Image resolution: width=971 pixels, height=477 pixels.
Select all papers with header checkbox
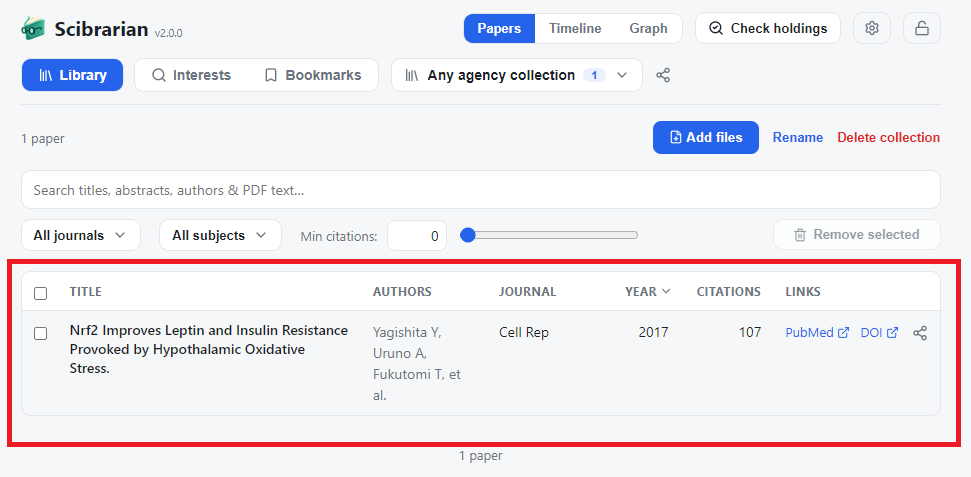click(x=40, y=293)
